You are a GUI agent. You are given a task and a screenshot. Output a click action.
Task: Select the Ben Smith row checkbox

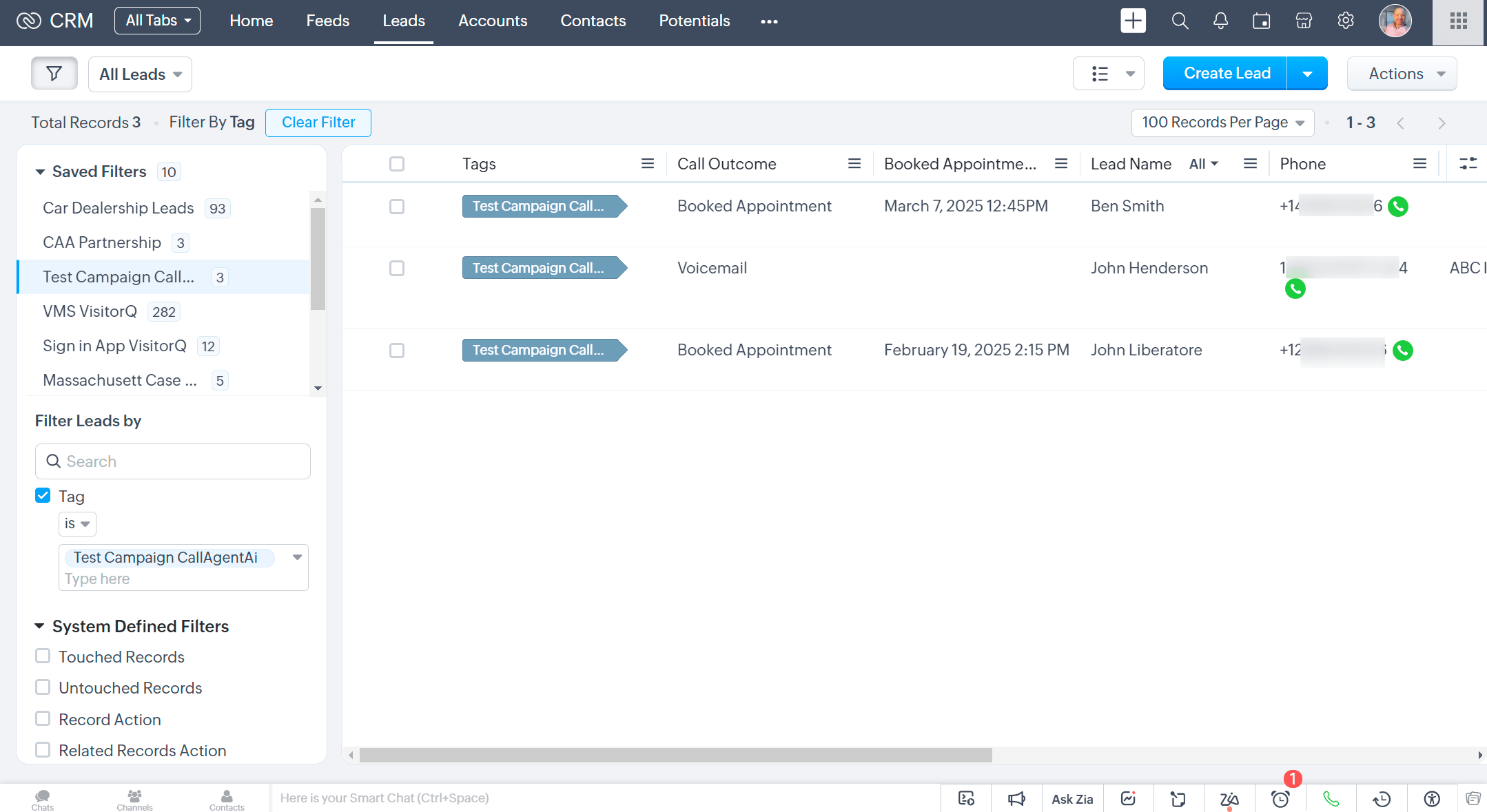coord(397,207)
